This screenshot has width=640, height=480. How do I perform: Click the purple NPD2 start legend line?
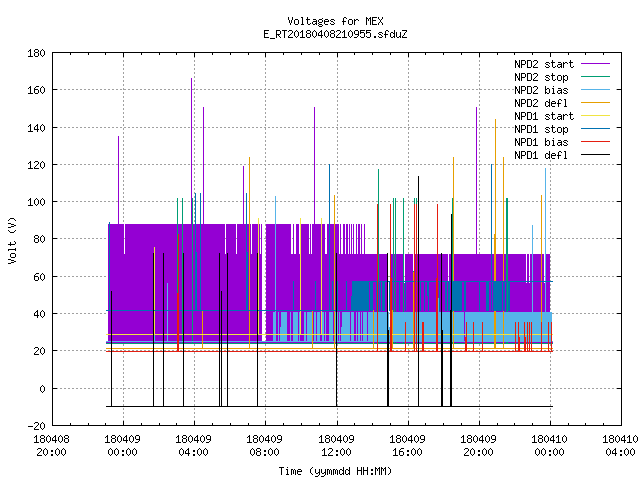pyautogui.click(x=595, y=64)
